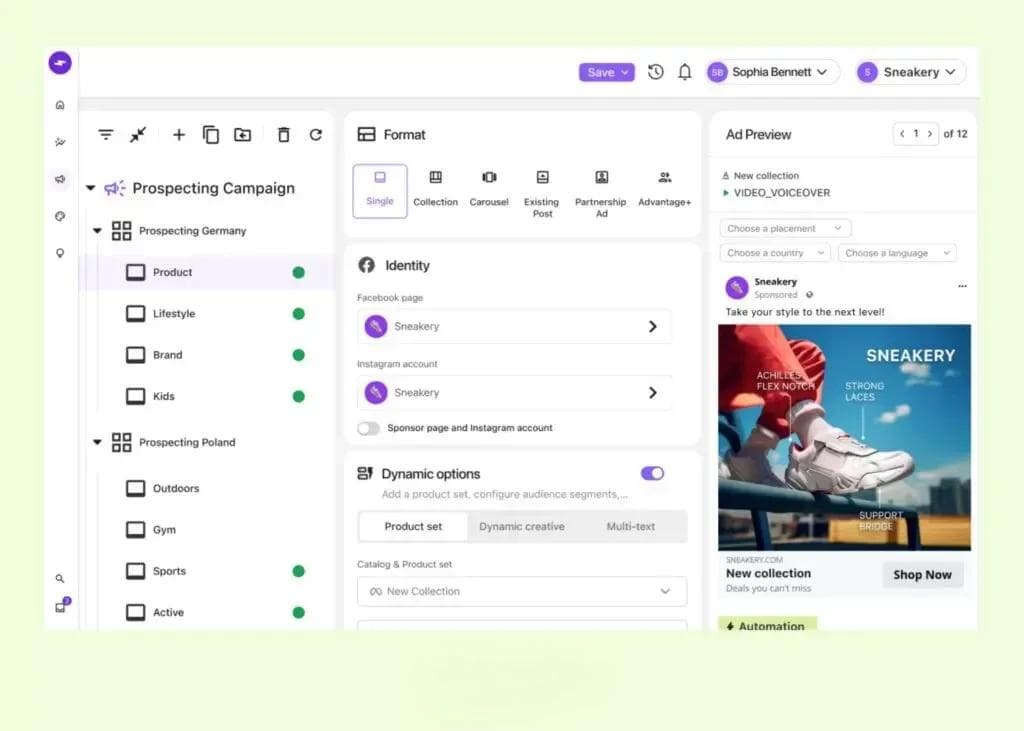Open the Choose a language dropdown

click(x=896, y=252)
